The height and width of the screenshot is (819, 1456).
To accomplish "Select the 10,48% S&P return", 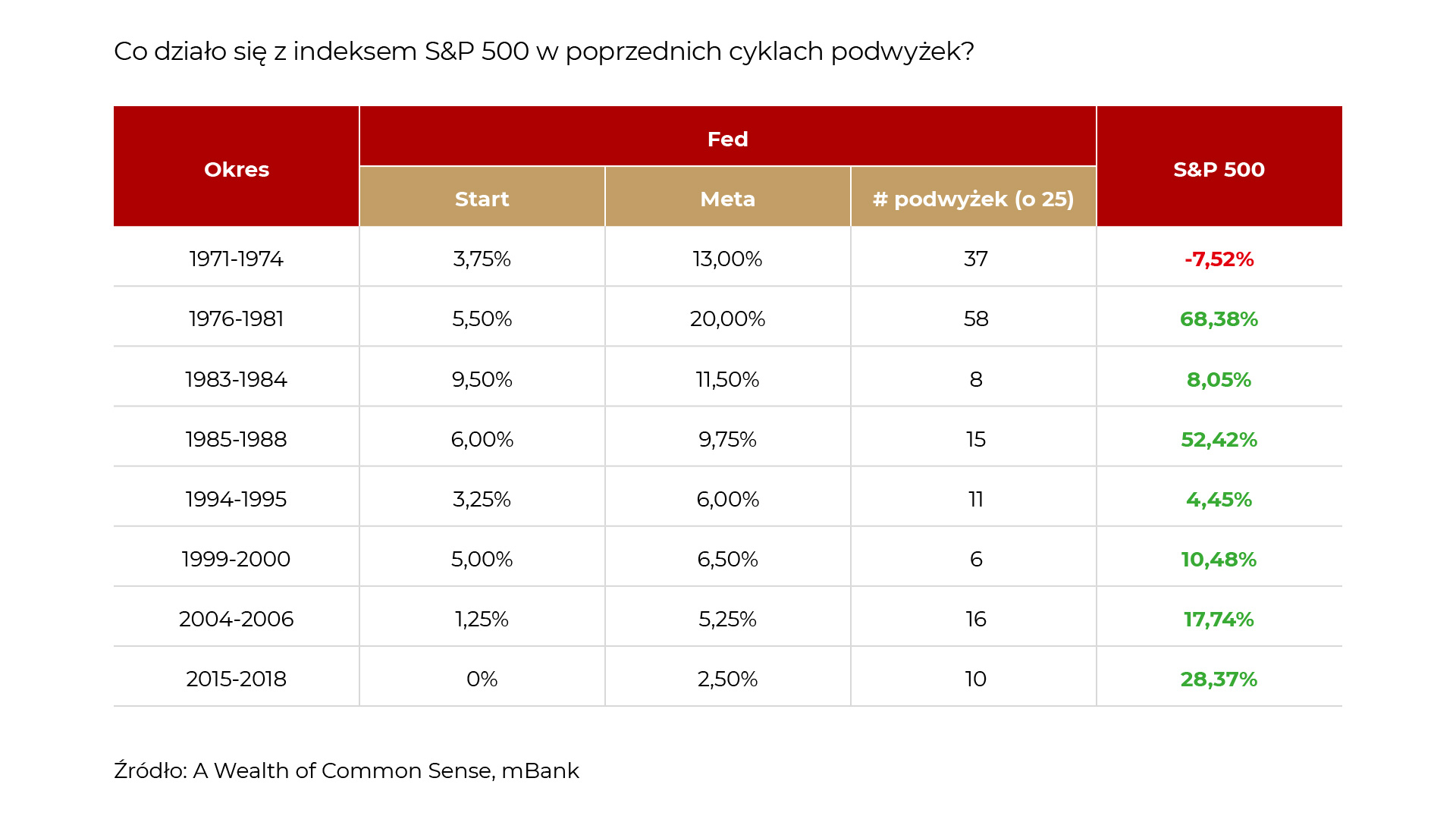I will [1219, 559].
